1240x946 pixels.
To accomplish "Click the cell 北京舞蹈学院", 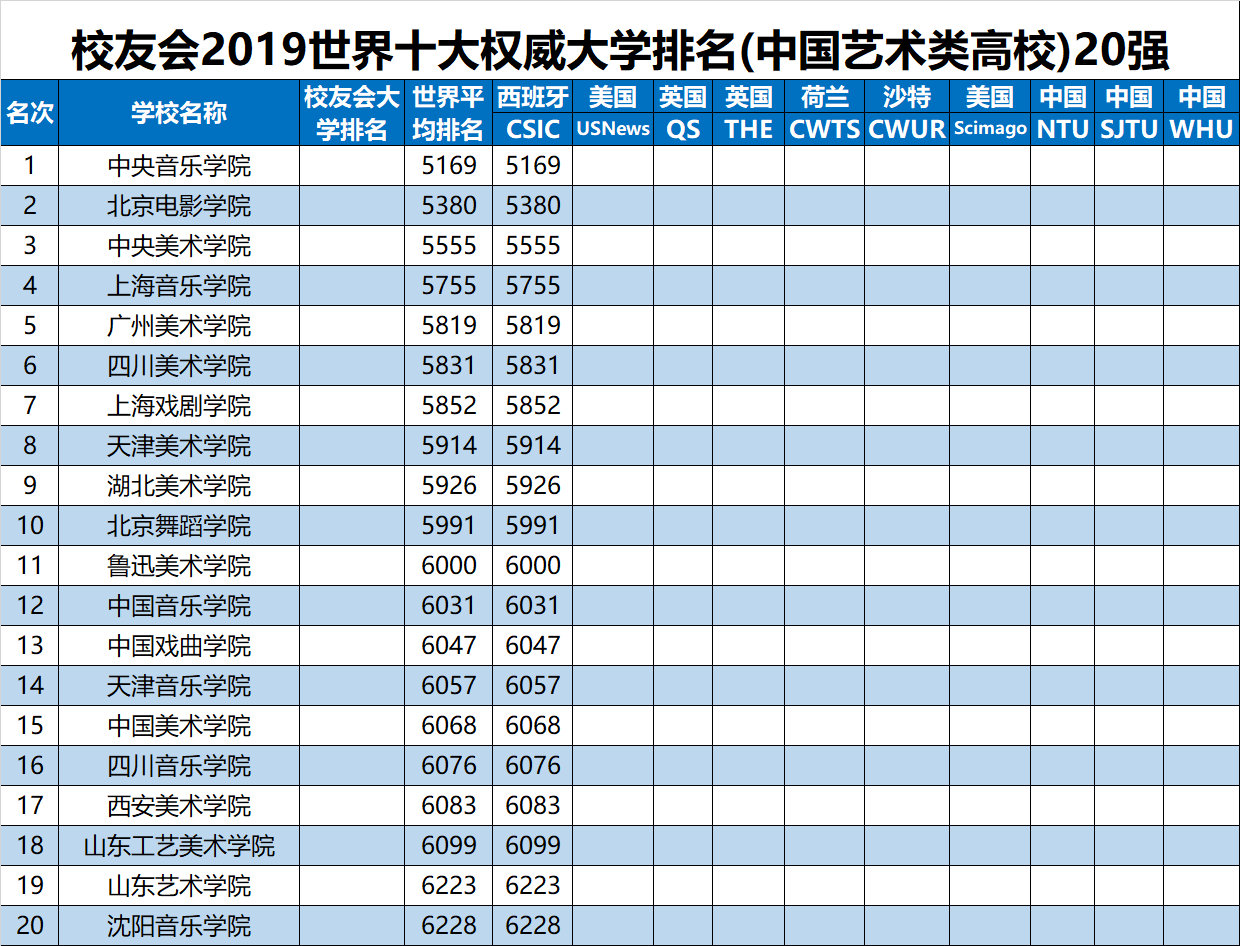I will click(179, 526).
